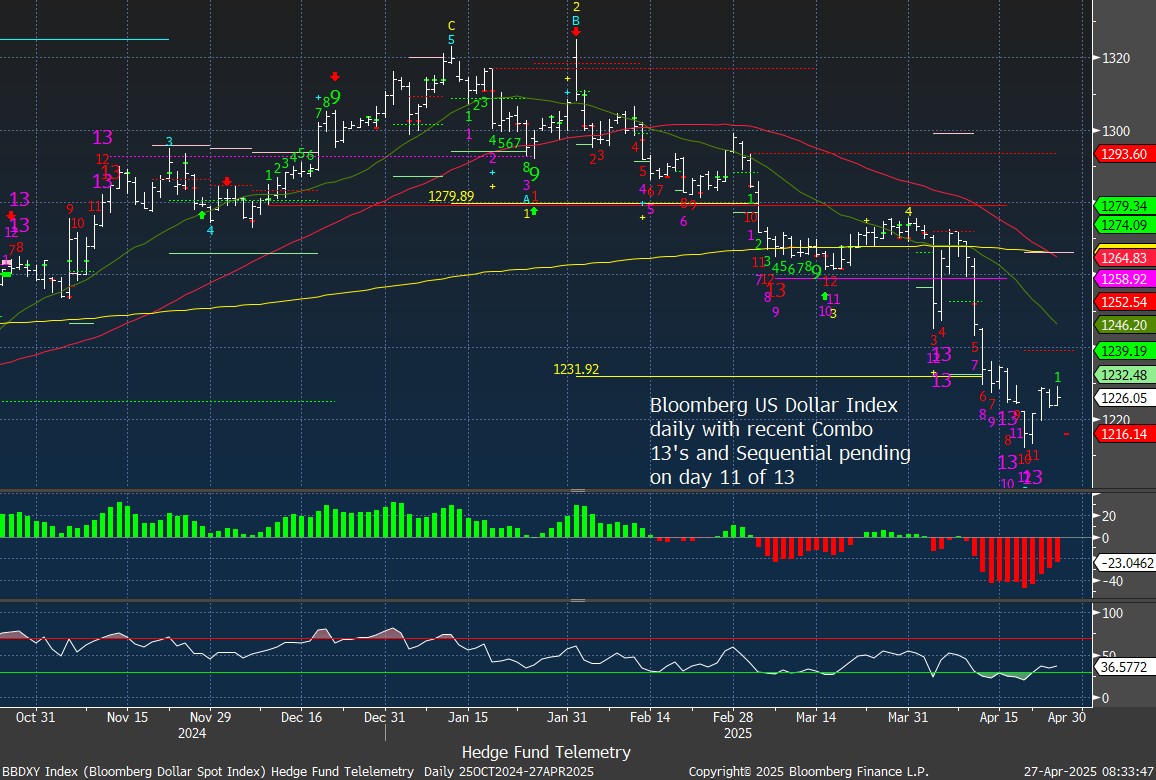Screen dimensions: 1156x780
Task: Select the green 1239.19 price tag
Action: point(1124,351)
